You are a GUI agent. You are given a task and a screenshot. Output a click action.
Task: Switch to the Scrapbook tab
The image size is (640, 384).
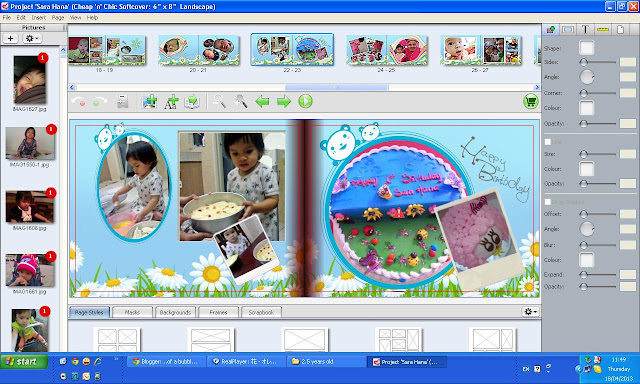(261, 312)
